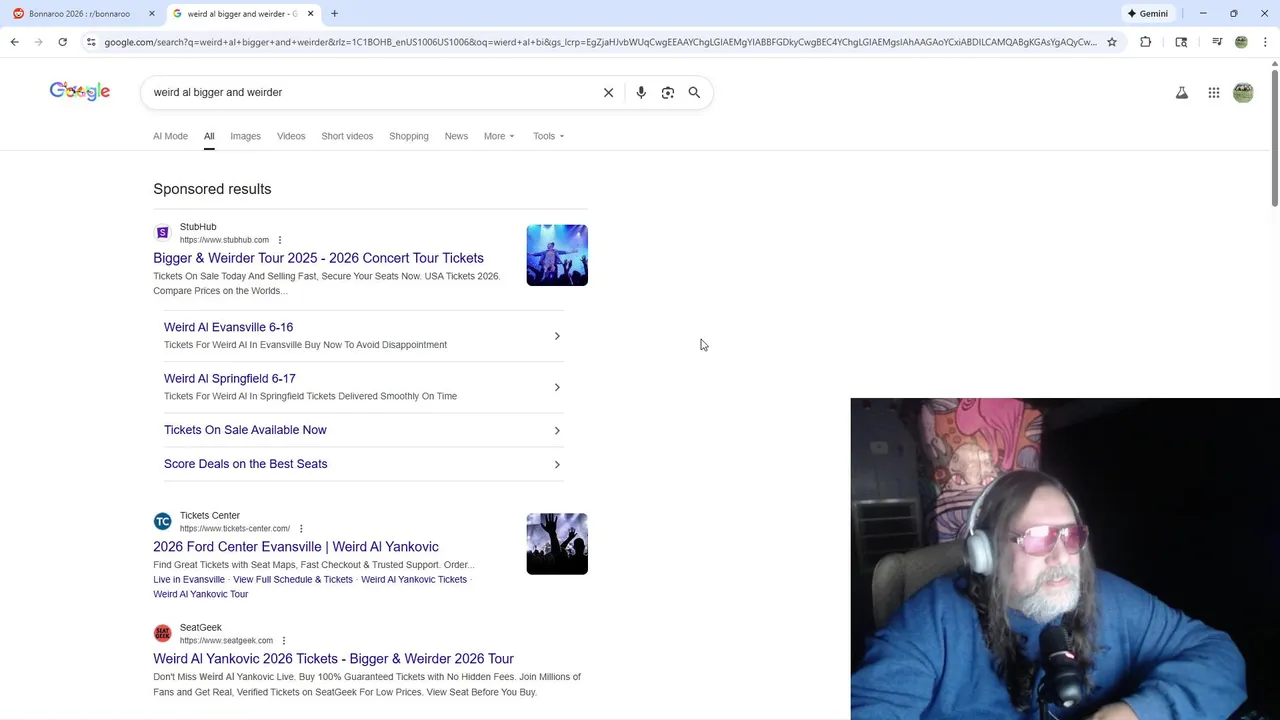Open Bigger & Weirder Tour 2025 - 2026 link
Screen dimensions: 1280x720
[318, 258]
